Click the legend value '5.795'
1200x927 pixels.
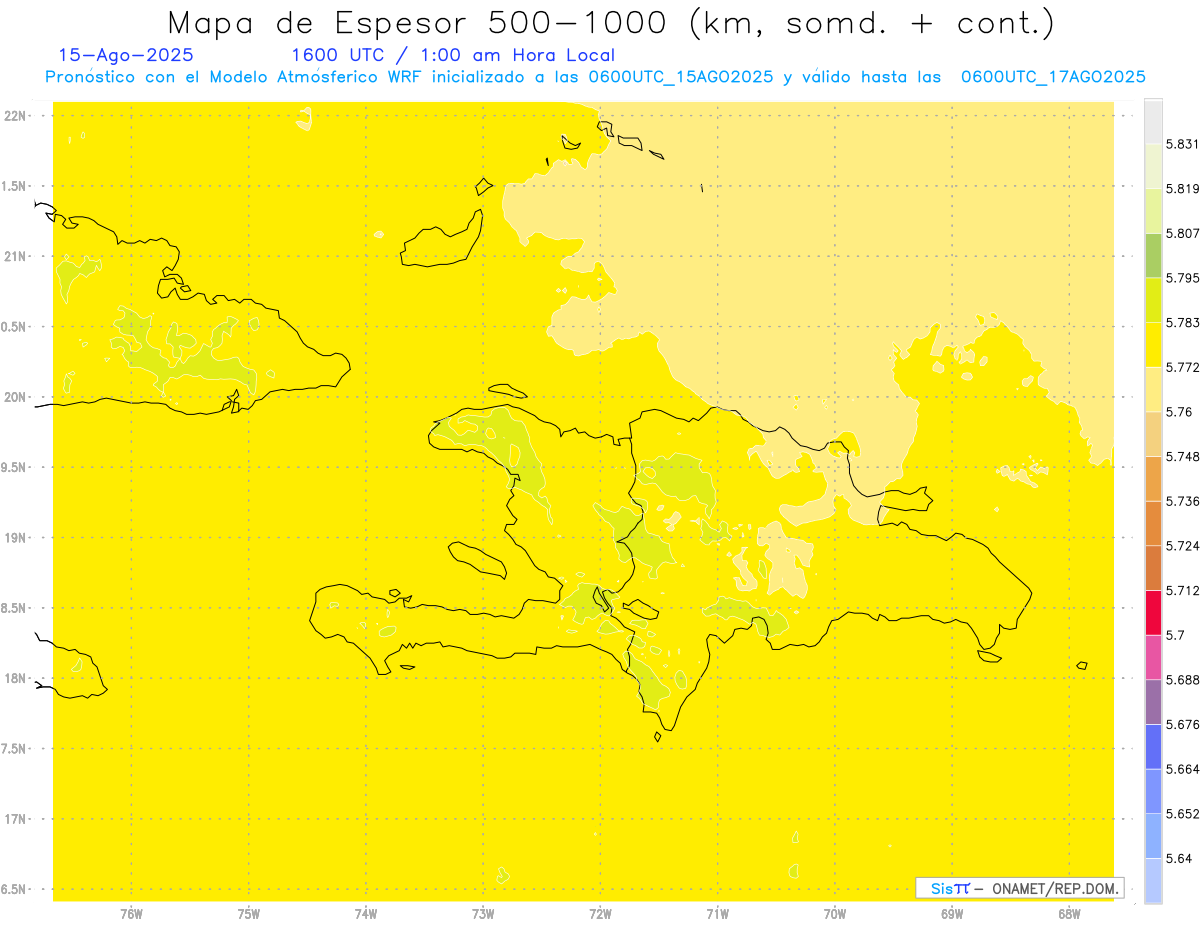click(1182, 278)
